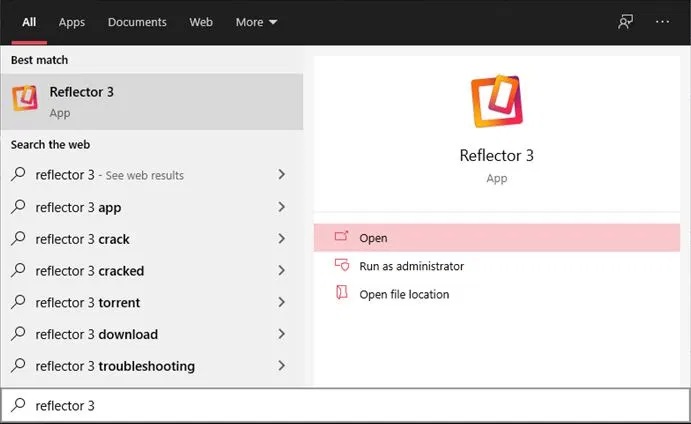Click the Open file location folder icon
This screenshot has width=691, height=424.
pyautogui.click(x=341, y=294)
